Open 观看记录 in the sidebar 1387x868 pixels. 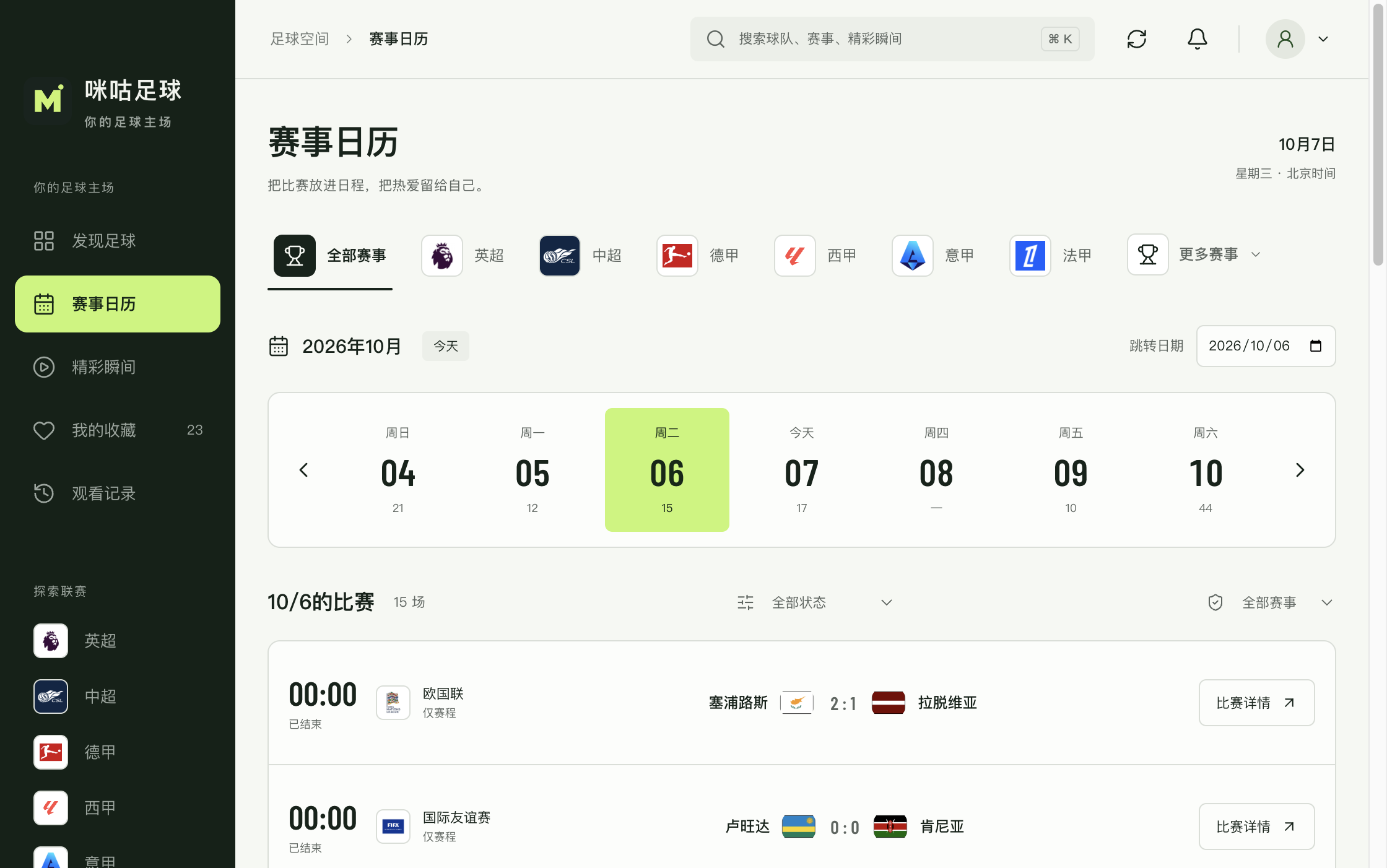(118, 493)
